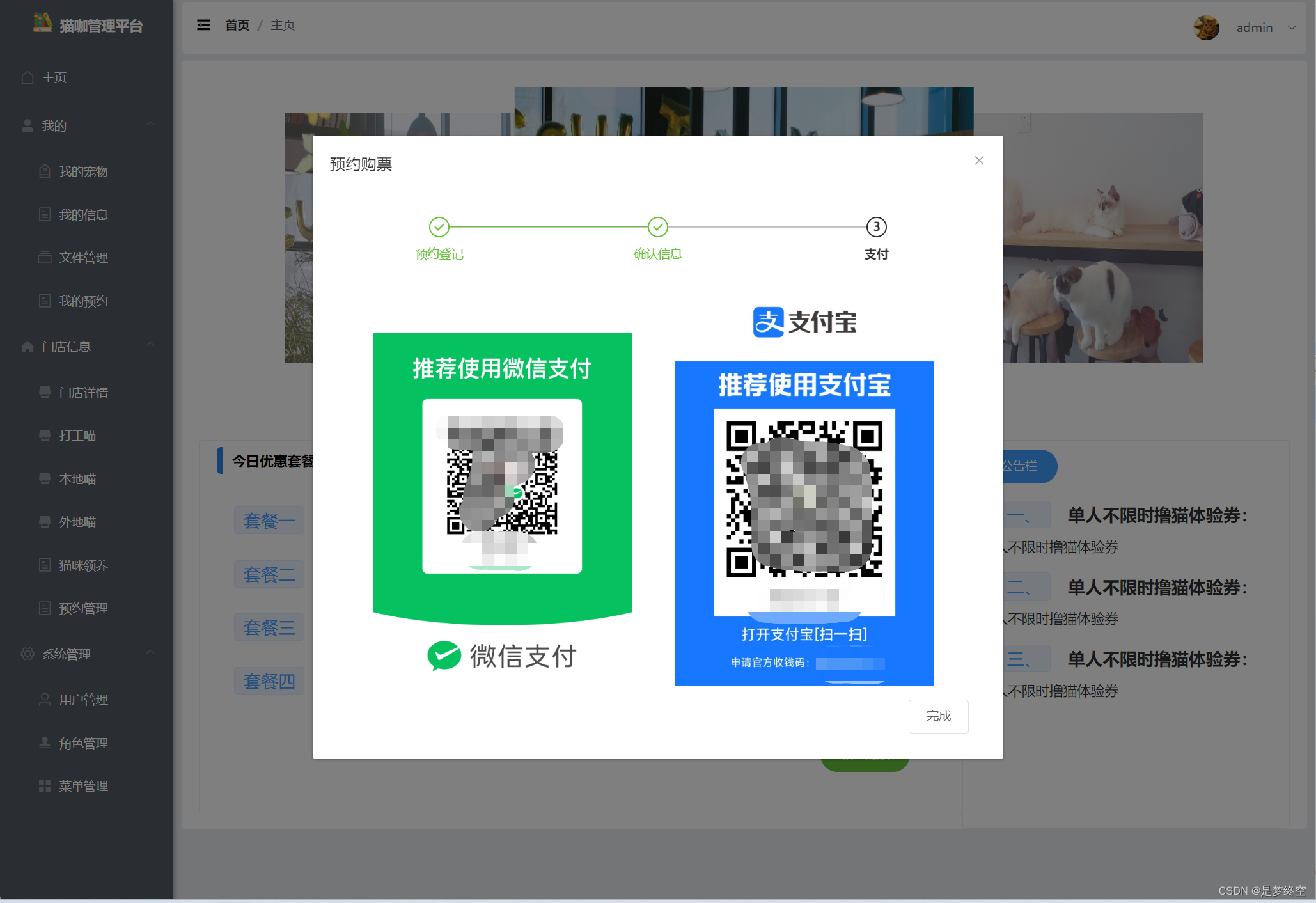
Task: Collapse the 系统管理 submenu chevron
Action: (x=151, y=652)
